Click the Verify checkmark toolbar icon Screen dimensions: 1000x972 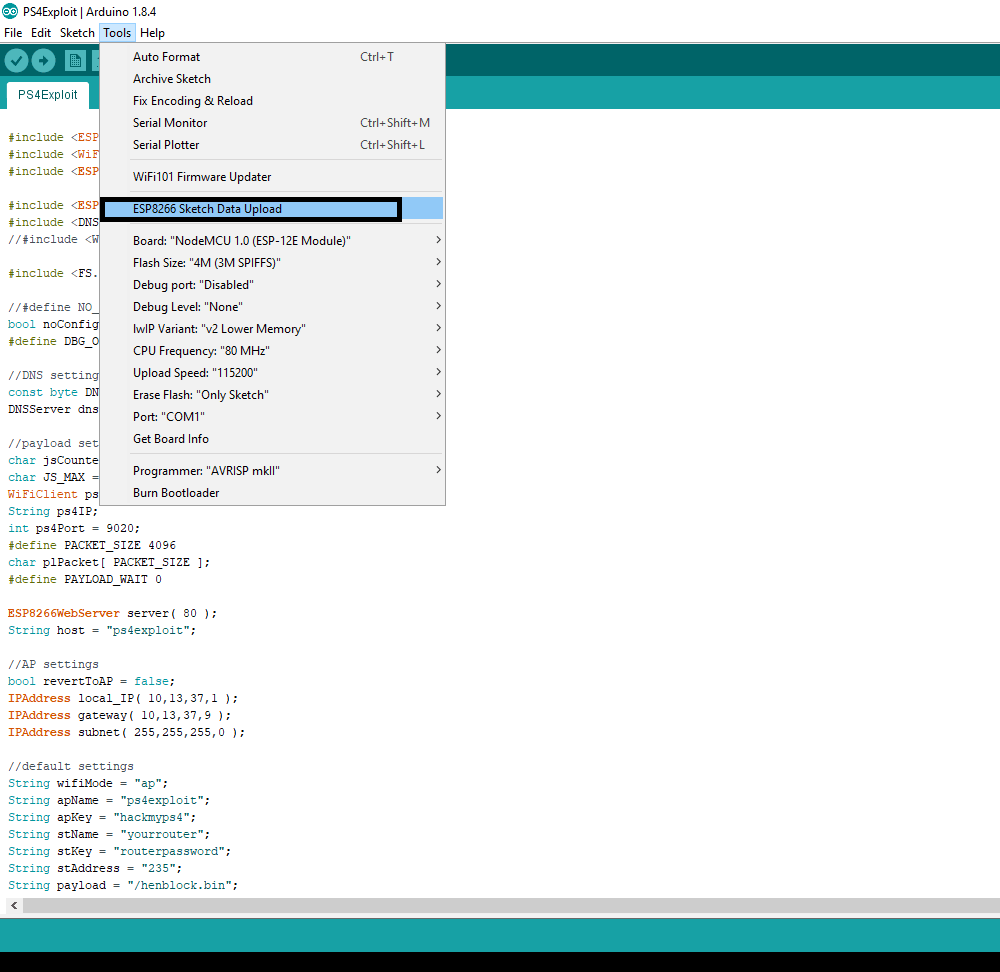tap(17, 61)
